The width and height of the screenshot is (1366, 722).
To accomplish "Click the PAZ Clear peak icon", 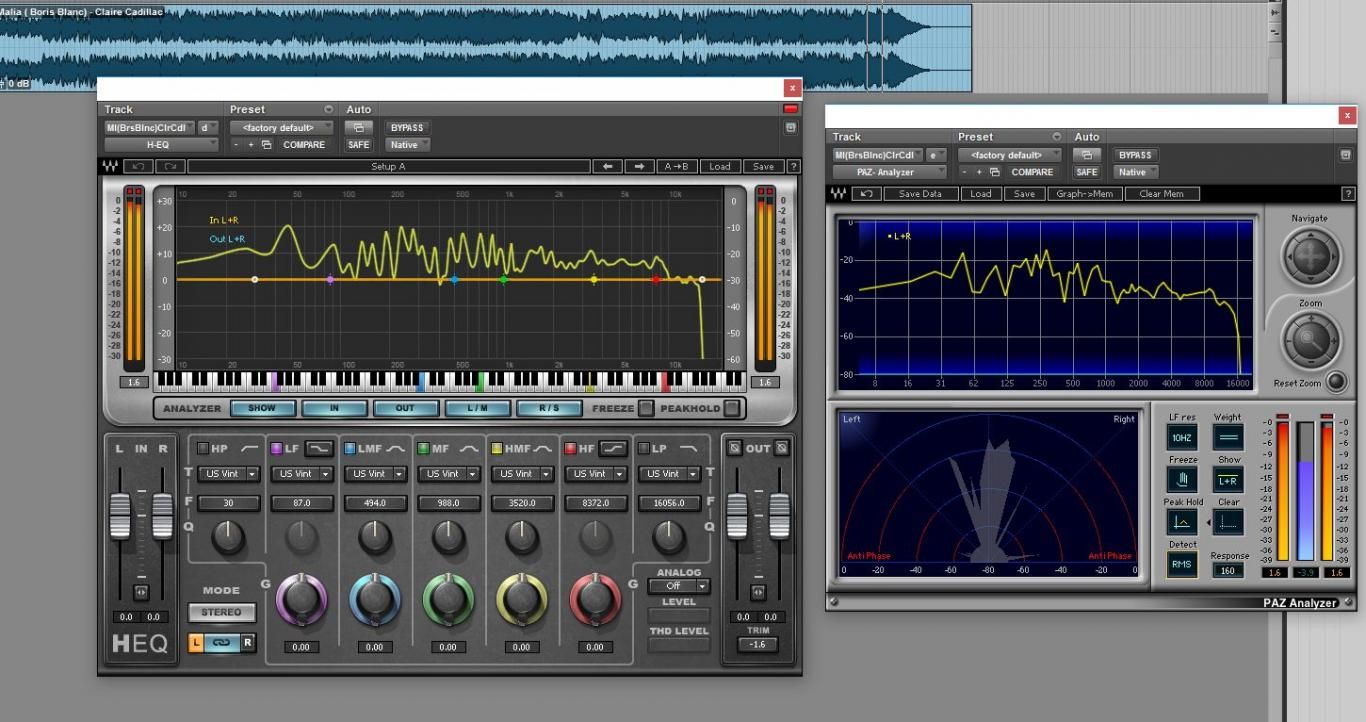I will [x=1228, y=522].
